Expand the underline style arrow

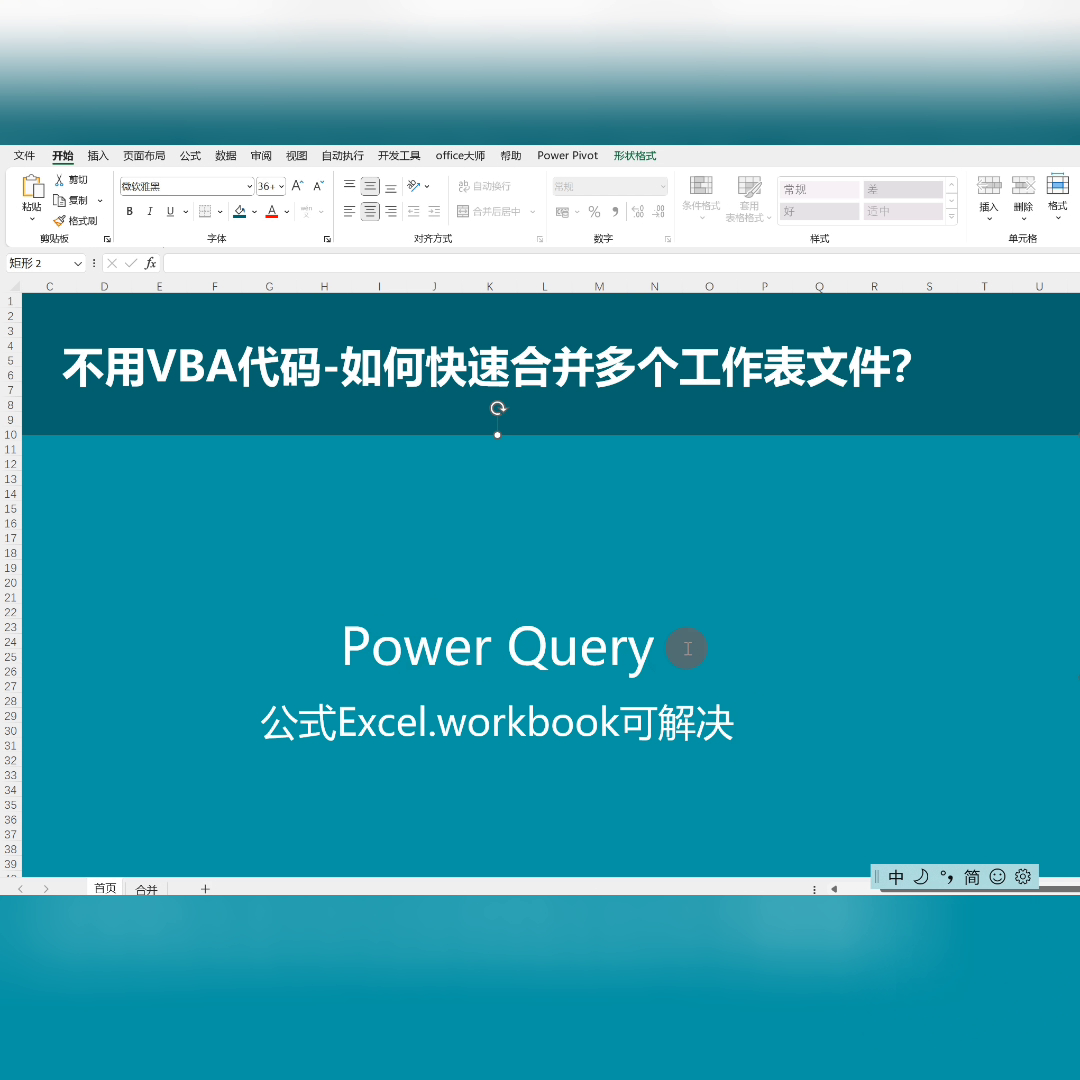click(x=186, y=212)
